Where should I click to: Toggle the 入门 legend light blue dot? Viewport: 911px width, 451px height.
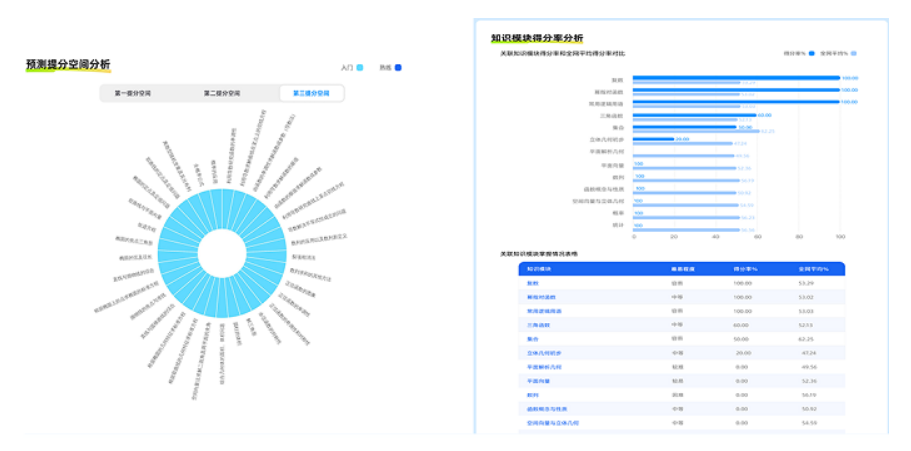[x=360, y=68]
